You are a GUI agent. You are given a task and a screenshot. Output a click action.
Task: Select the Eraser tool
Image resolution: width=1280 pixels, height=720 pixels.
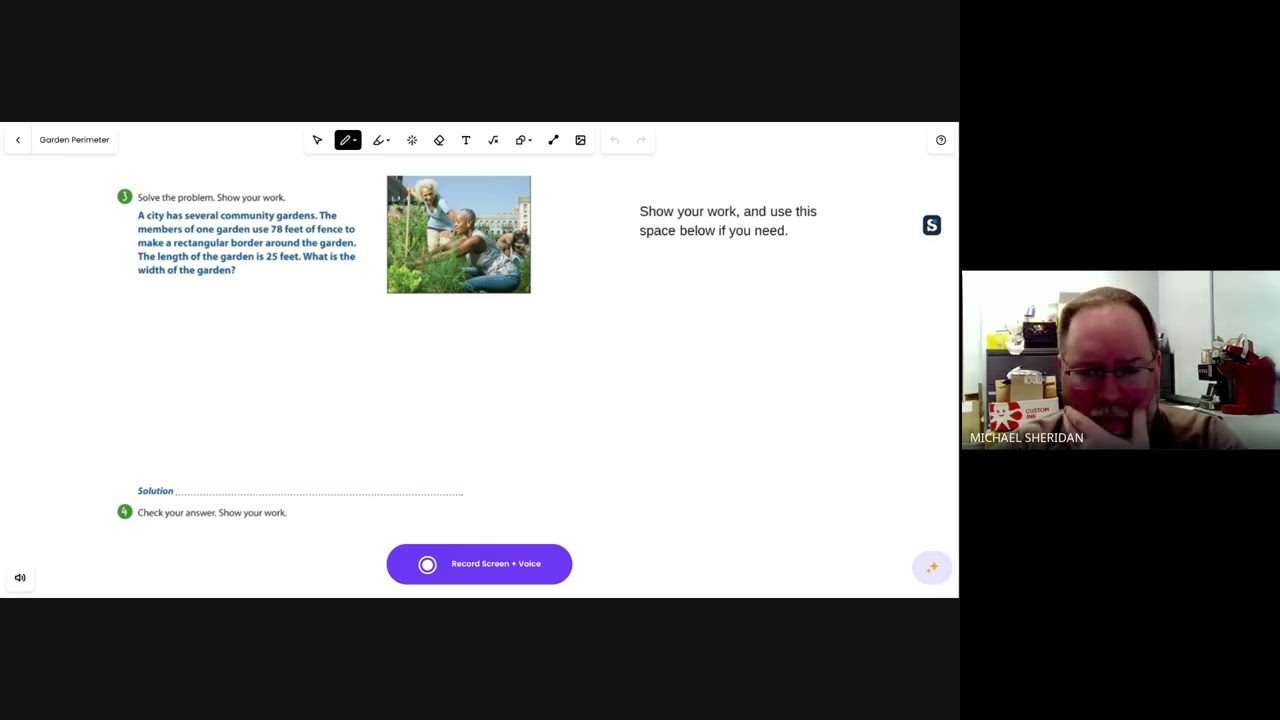pos(439,140)
